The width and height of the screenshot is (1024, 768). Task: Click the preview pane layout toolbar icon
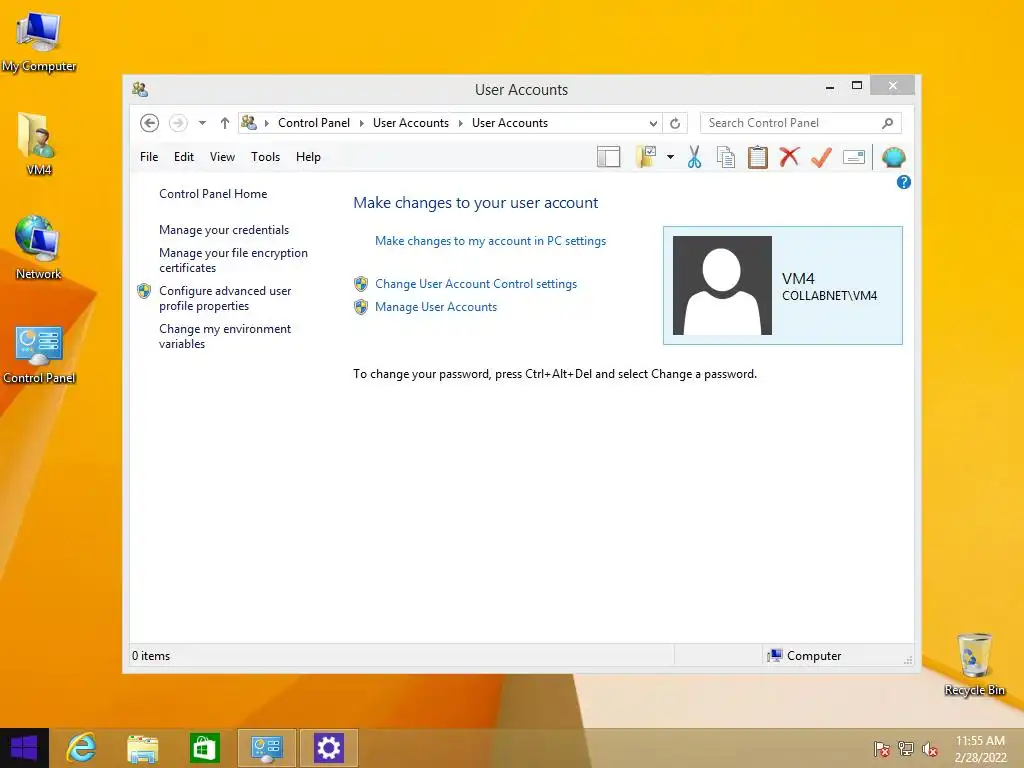click(608, 157)
